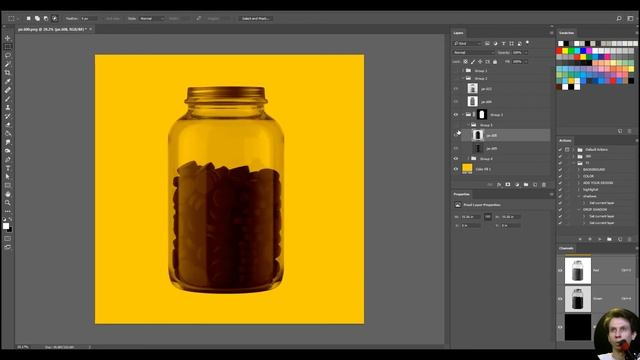Open the search magnifier in top right
This screenshot has width=640, height=360.
(619, 18)
